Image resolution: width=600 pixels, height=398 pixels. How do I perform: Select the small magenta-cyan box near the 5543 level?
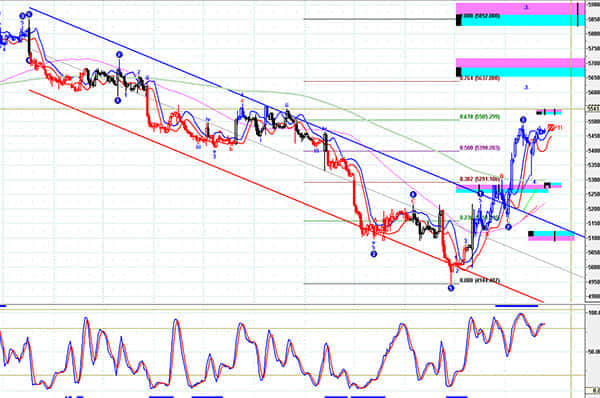(549, 112)
